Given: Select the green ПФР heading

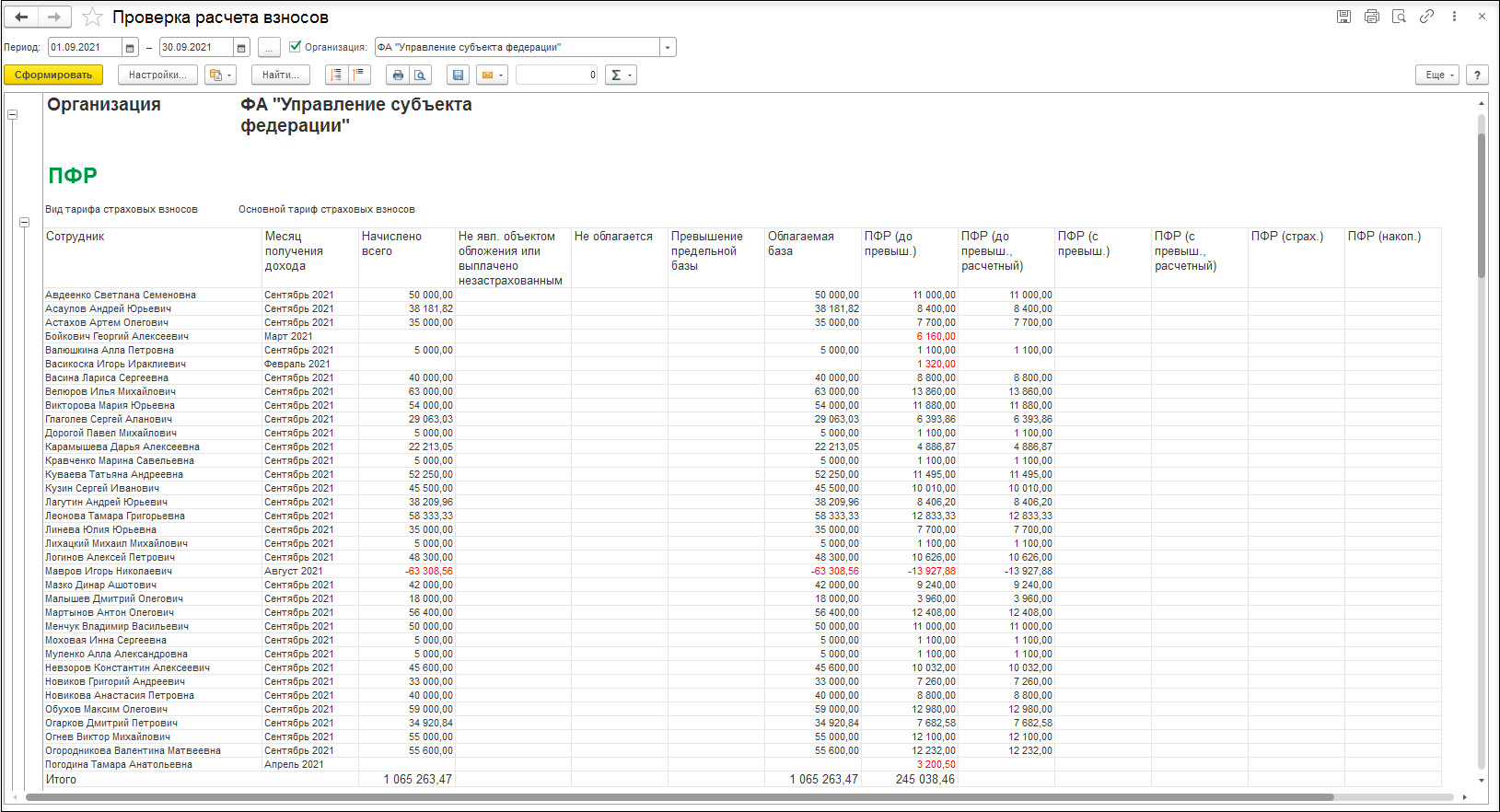Looking at the screenshot, I should click(73, 176).
